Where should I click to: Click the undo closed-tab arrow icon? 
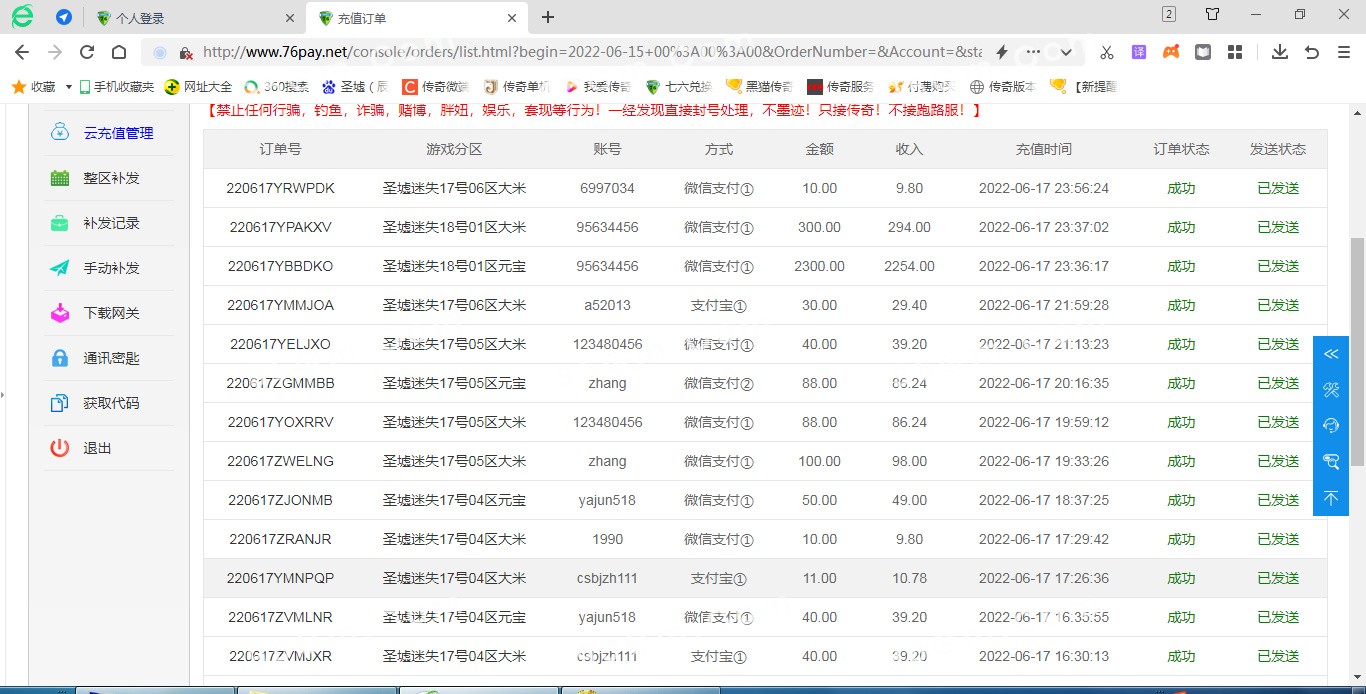pyautogui.click(x=1312, y=52)
